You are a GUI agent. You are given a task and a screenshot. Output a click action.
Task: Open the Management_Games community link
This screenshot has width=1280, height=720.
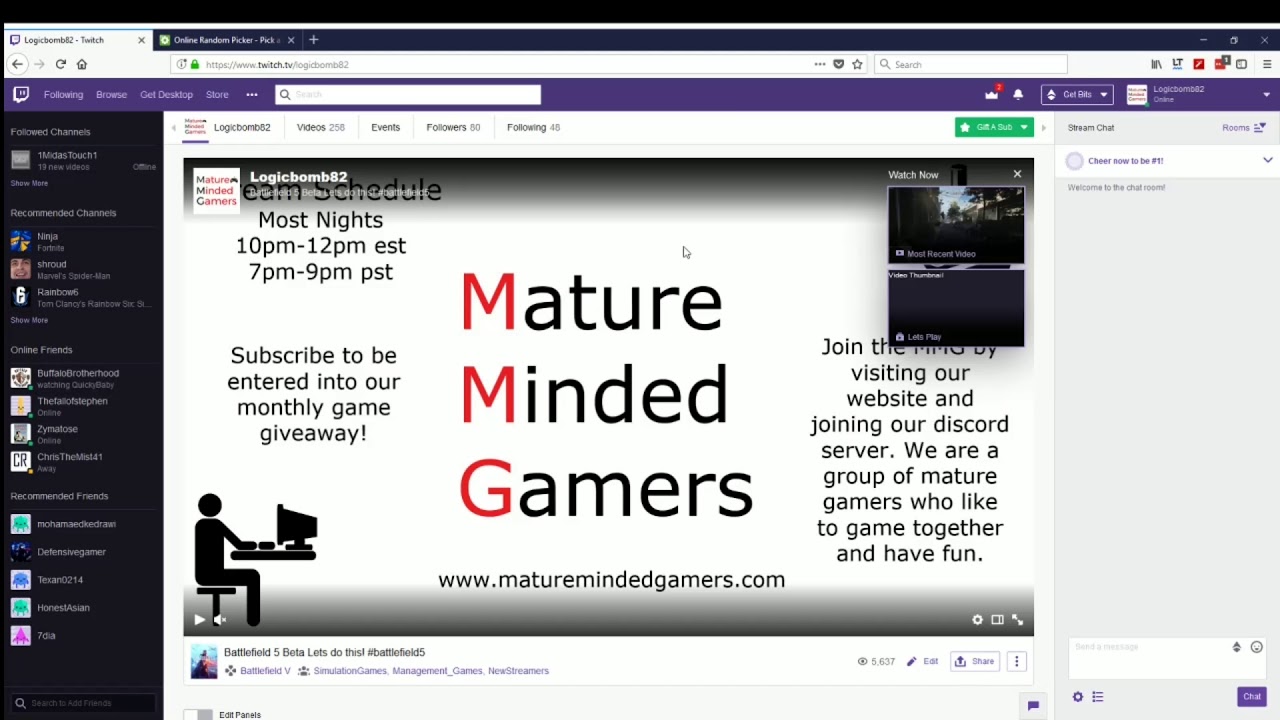(437, 671)
